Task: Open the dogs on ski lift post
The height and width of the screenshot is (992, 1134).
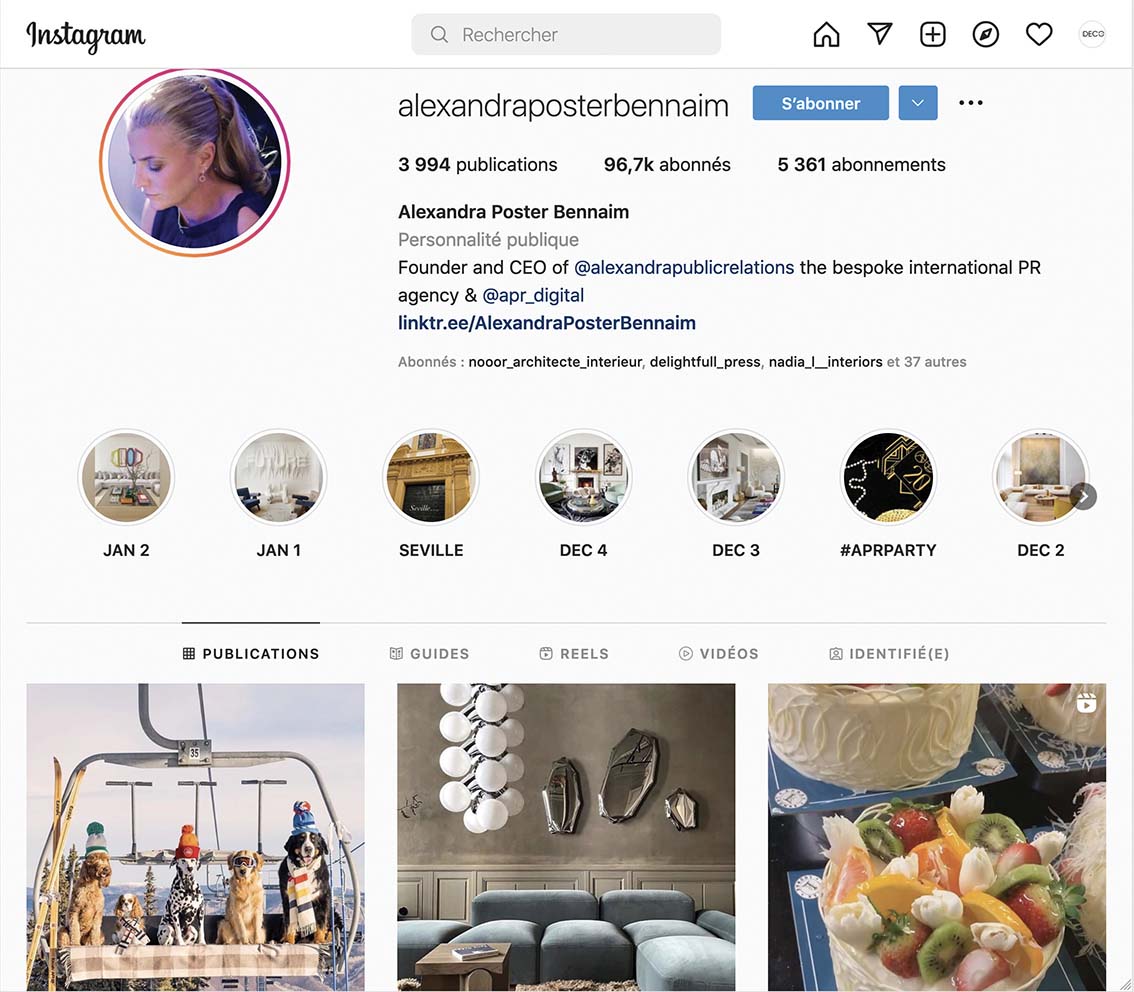Action: tap(196, 837)
